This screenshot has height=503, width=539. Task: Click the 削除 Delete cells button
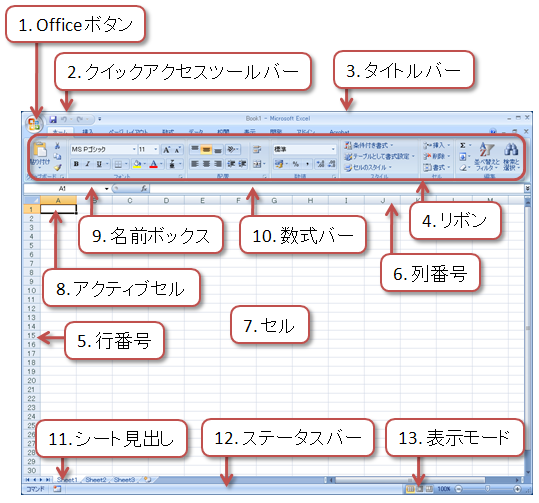coord(437,156)
